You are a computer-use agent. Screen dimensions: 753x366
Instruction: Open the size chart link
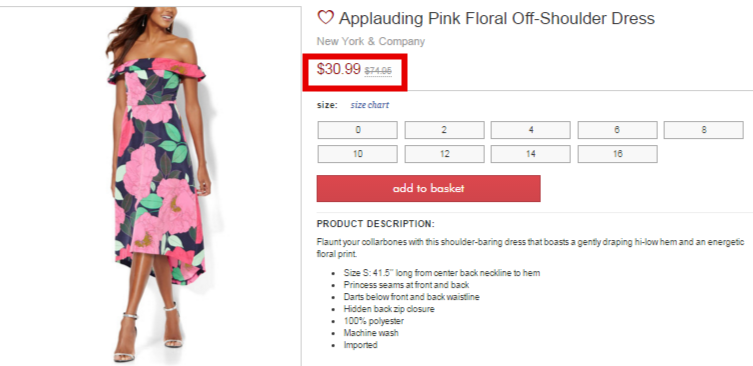[x=370, y=105]
